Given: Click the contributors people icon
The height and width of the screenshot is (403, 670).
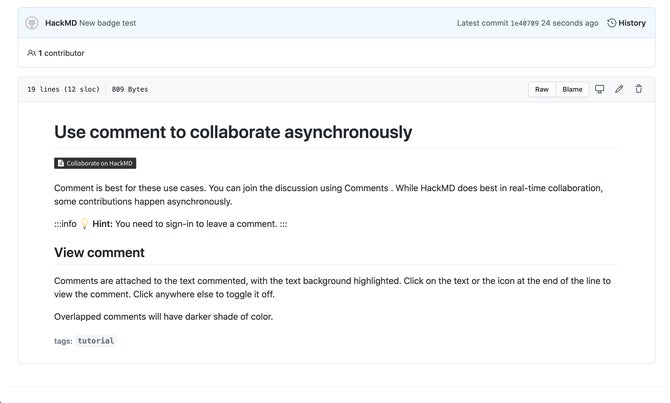Looking at the screenshot, I should click(31, 53).
